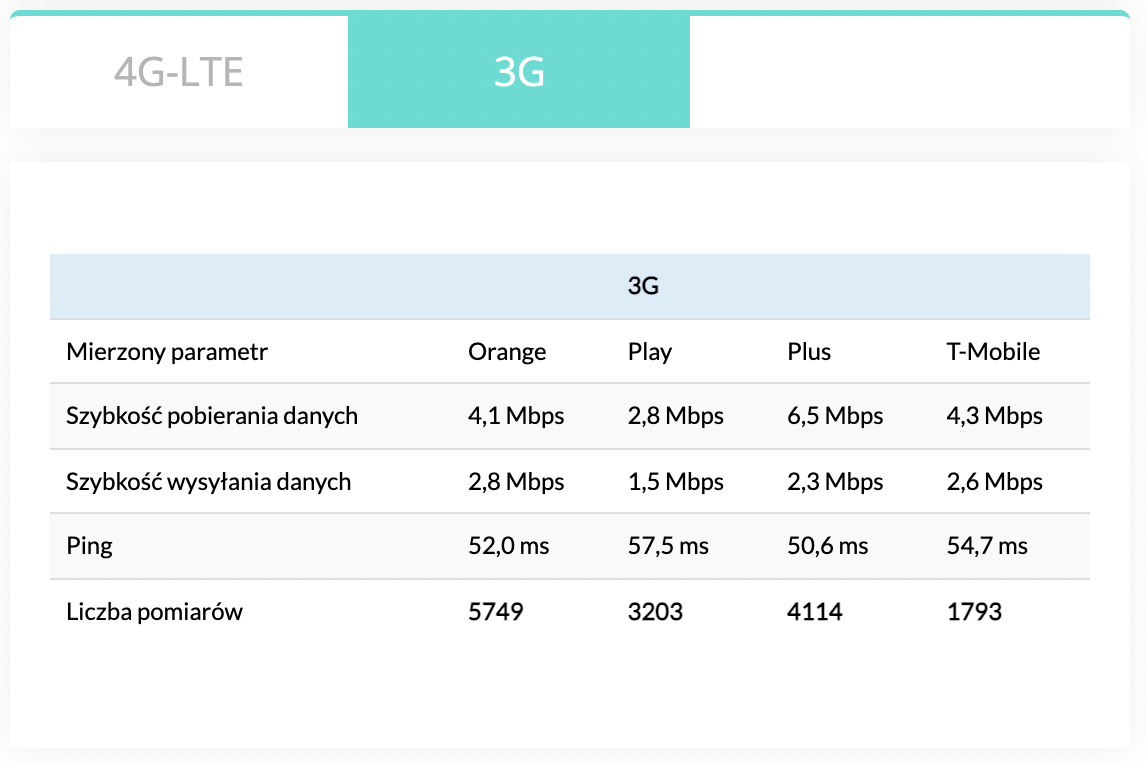Screen dimensions: 1146x762
Task: Select the Szybkość pobierania danych row label
Action: tap(212, 416)
